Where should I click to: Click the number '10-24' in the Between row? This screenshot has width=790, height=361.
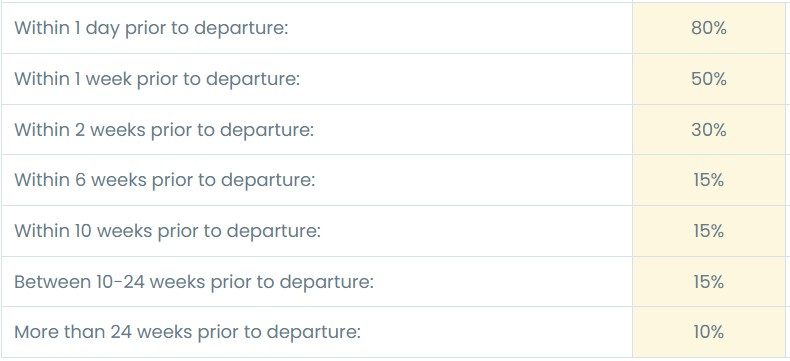coord(120,282)
